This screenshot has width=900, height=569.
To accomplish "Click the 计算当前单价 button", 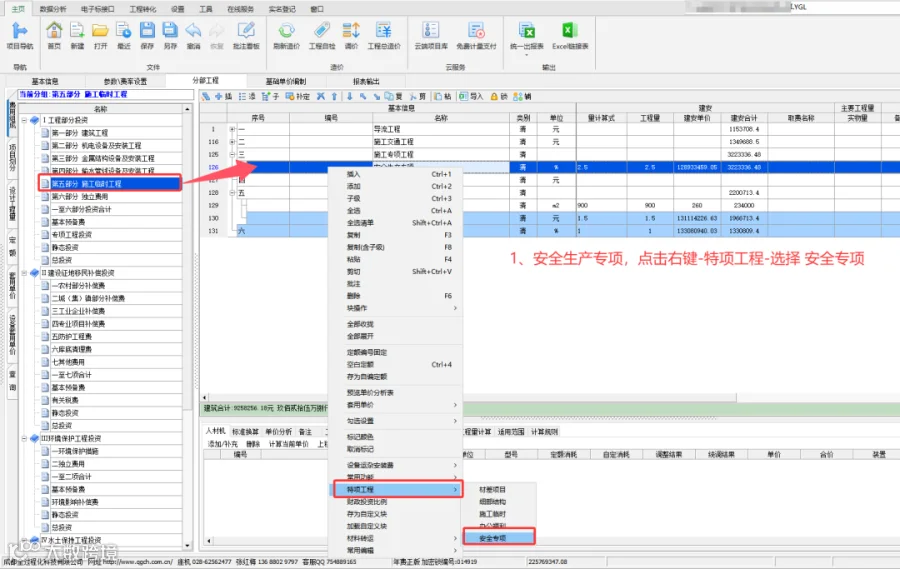I will pyautogui.click(x=288, y=444).
